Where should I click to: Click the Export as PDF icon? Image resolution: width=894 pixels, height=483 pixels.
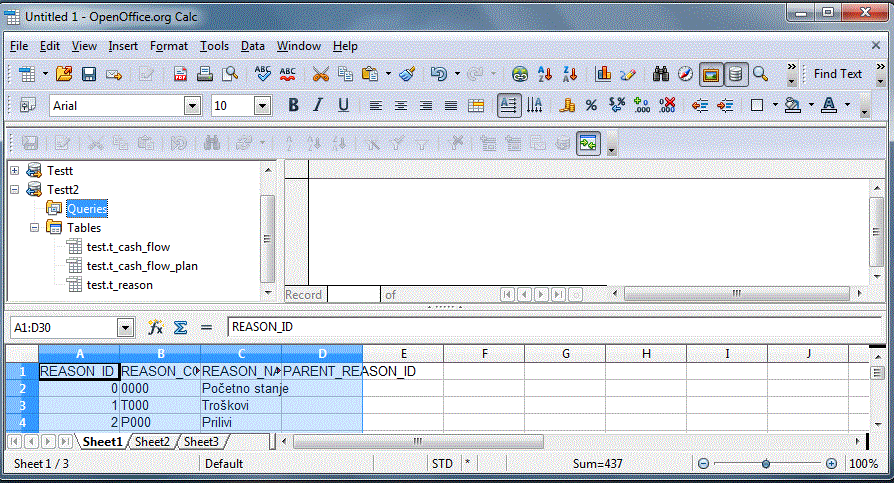[x=181, y=74]
